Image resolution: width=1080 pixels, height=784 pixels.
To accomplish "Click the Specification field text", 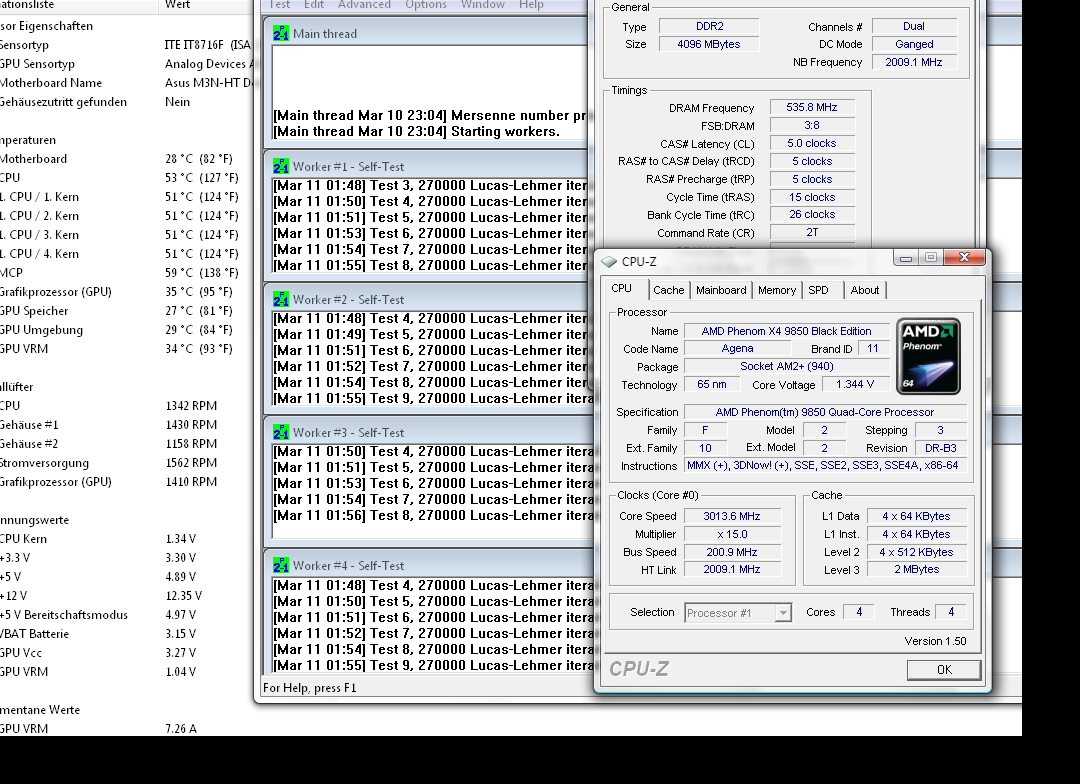I will [x=825, y=412].
